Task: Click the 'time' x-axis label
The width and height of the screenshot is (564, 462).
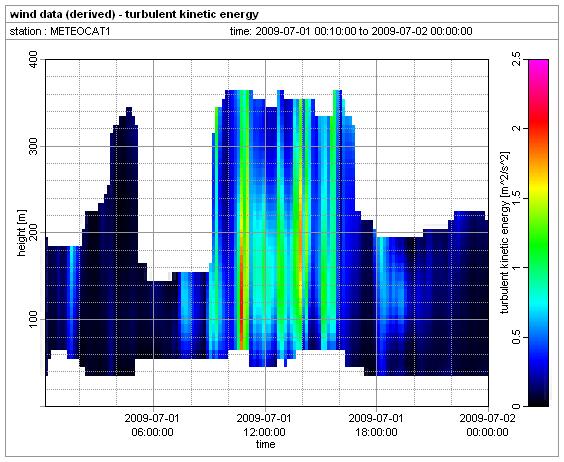Action: point(265,444)
